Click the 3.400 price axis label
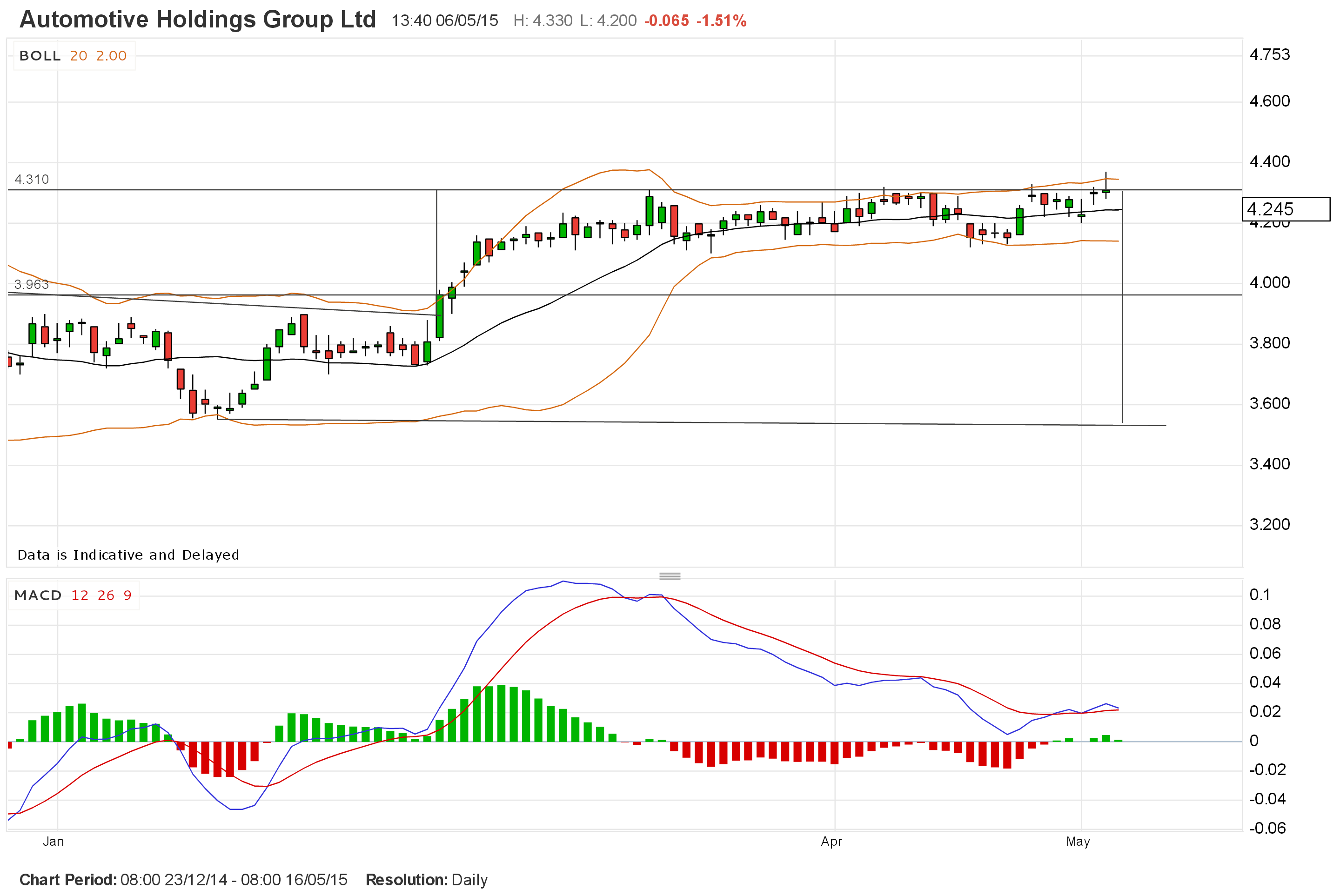 [x=1270, y=464]
